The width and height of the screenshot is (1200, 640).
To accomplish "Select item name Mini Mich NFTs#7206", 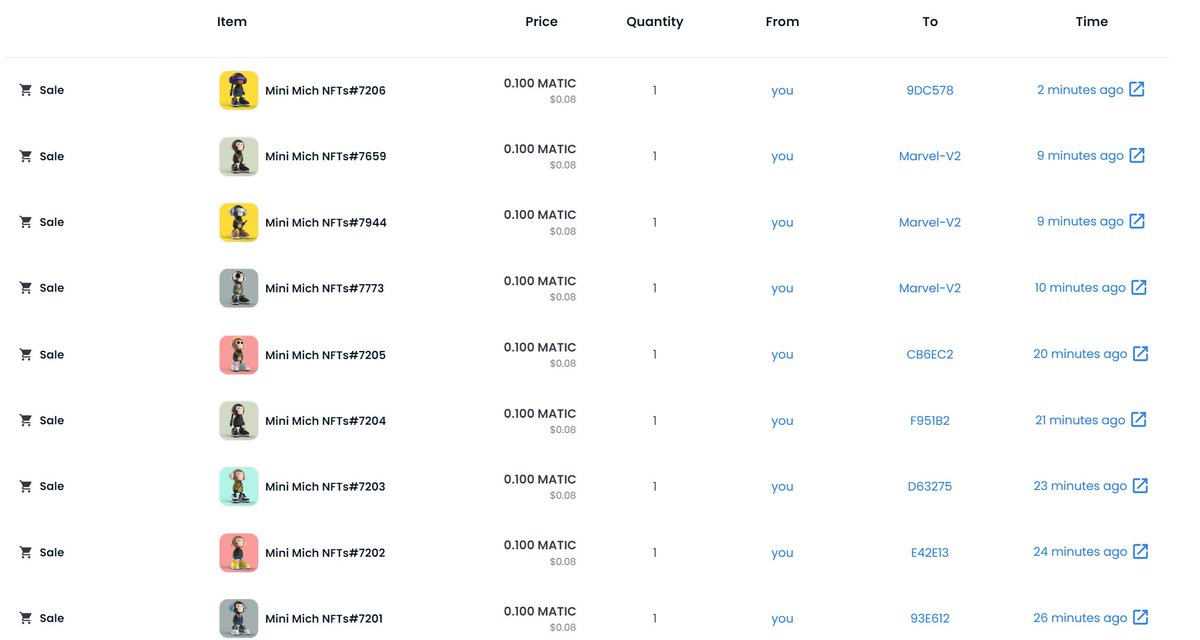I will pyautogui.click(x=325, y=91).
